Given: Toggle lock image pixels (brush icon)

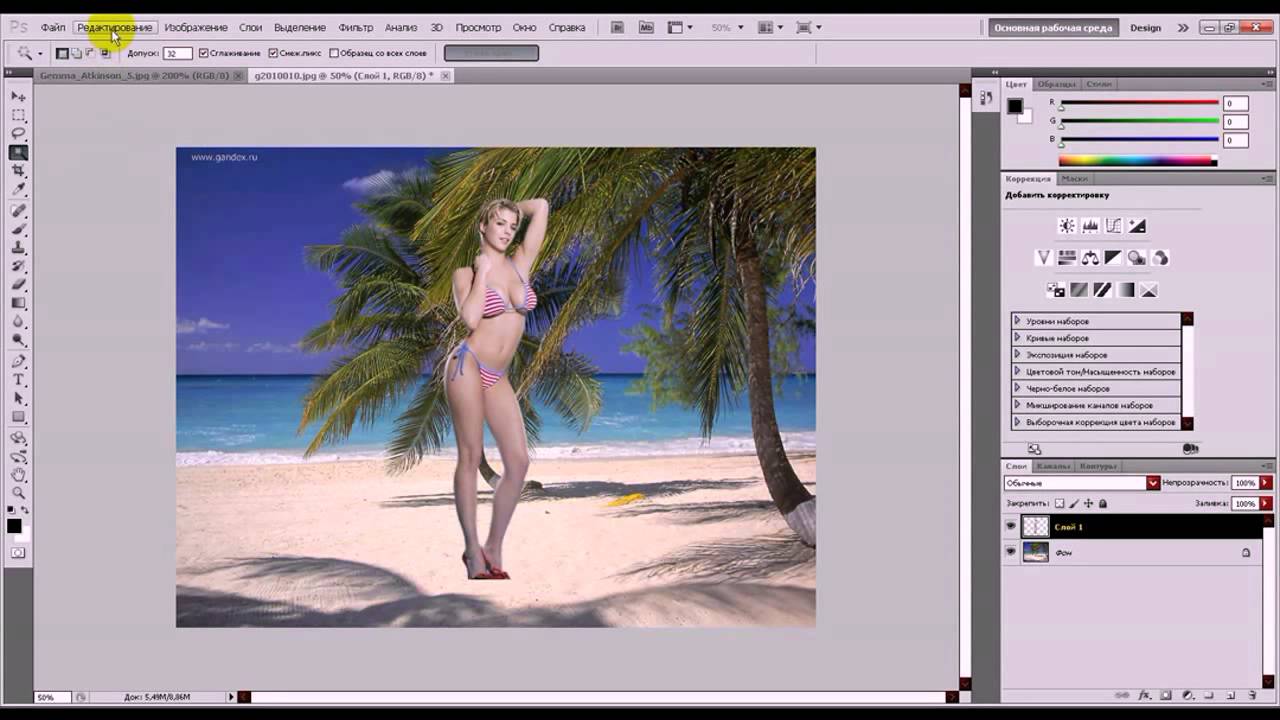Looking at the screenshot, I should pyautogui.click(x=1074, y=503).
